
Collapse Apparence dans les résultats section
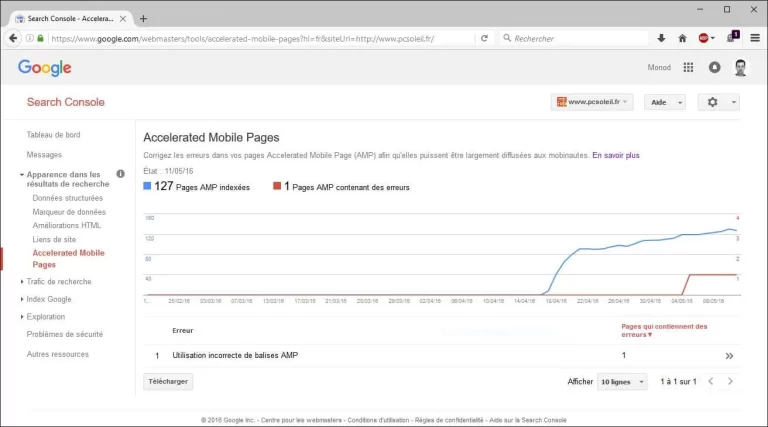coord(22,174)
